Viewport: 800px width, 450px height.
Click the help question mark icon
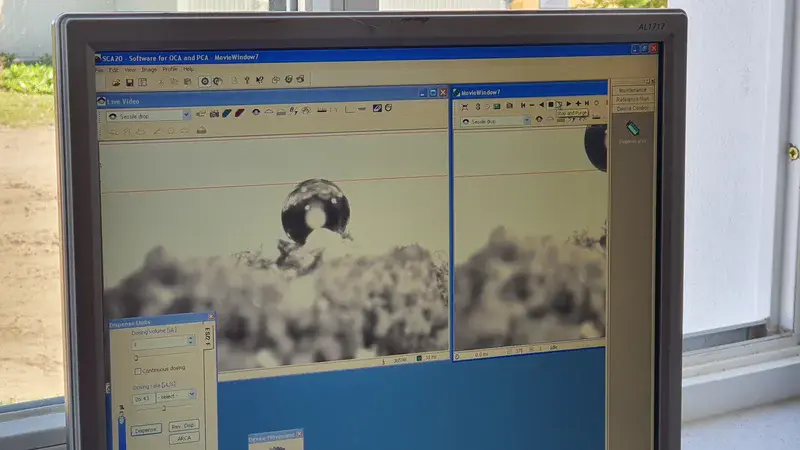point(247,80)
